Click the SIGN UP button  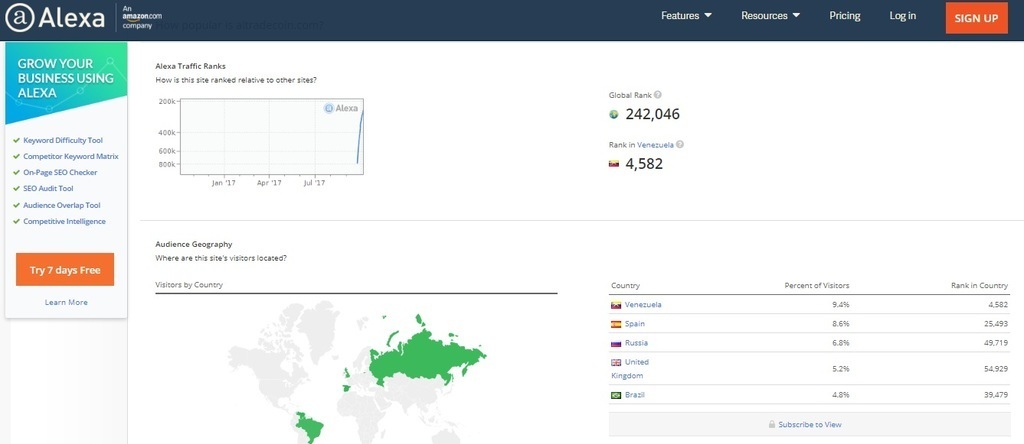[976, 18]
